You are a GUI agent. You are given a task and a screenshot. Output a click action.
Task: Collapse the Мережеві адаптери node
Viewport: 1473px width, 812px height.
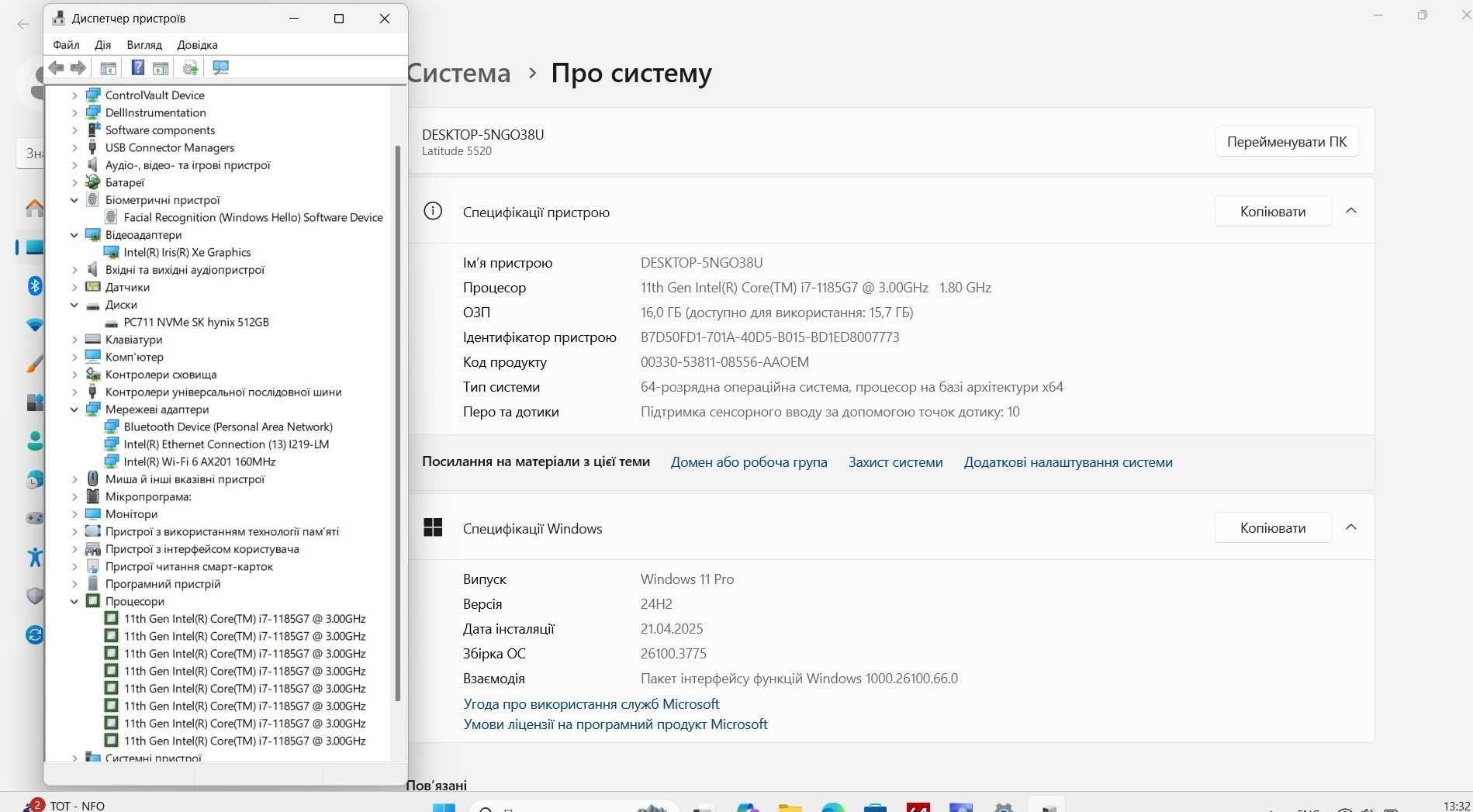(74, 409)
